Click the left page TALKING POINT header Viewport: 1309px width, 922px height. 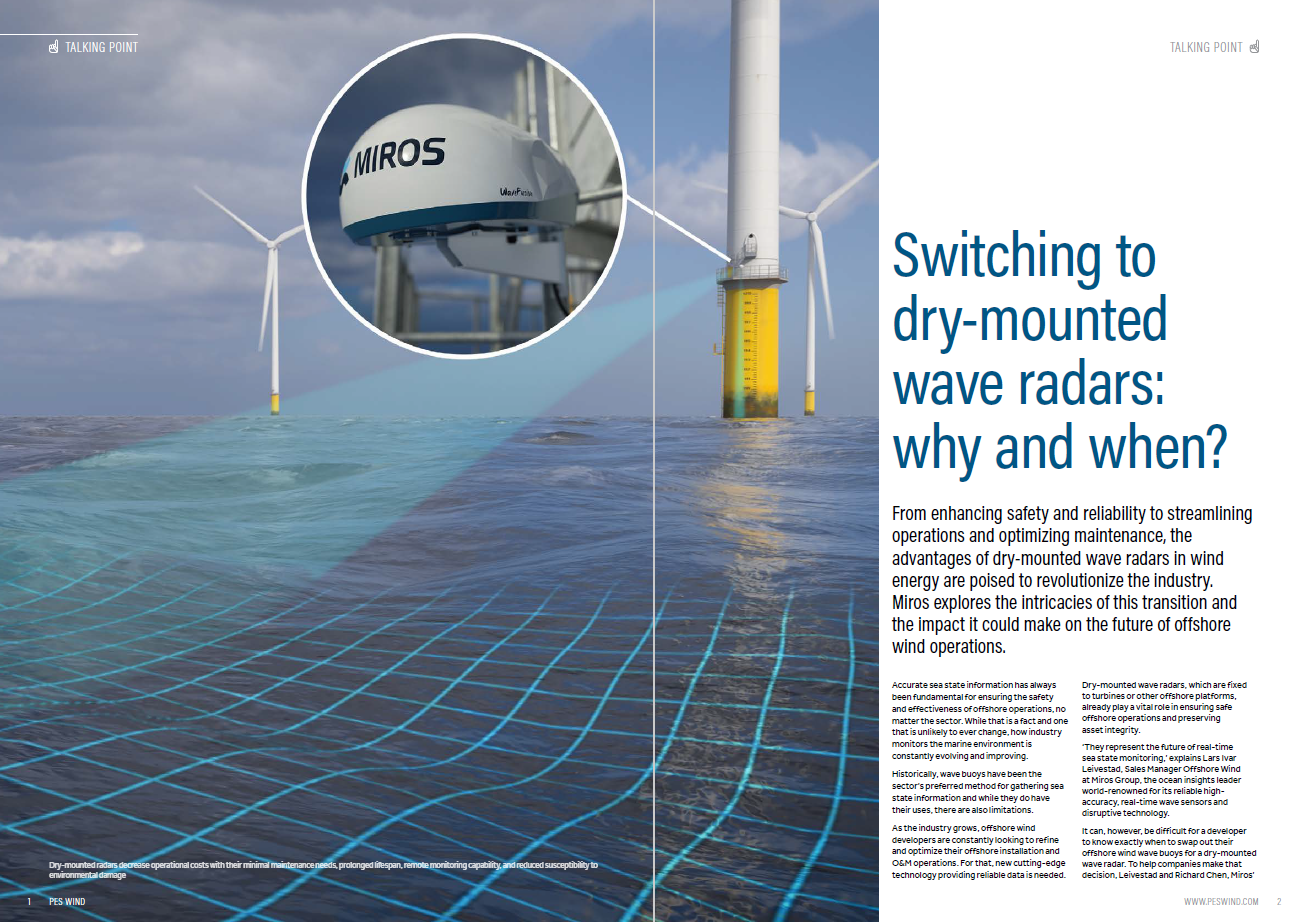point(102,47)
